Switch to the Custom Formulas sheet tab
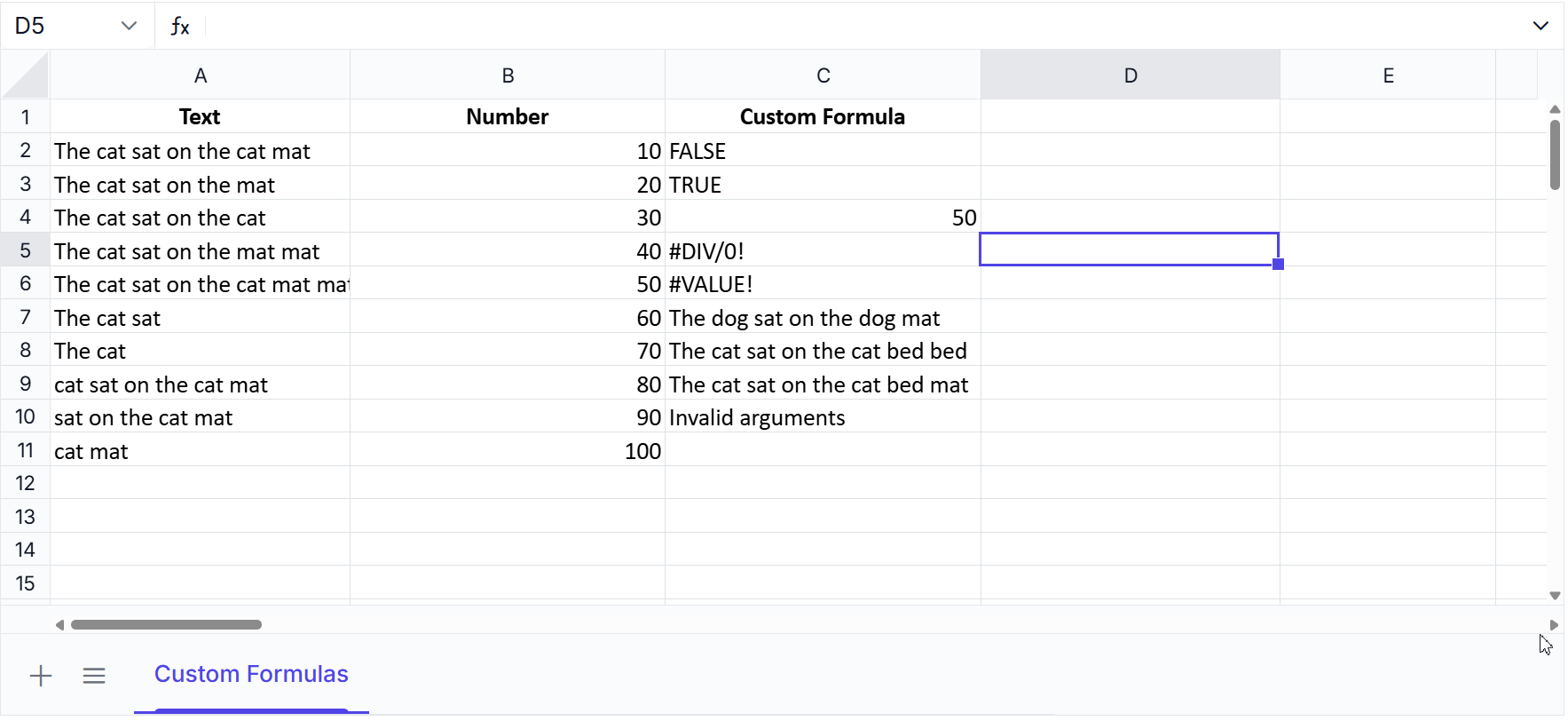Screen dimensions: 1568x721 (251, 674)
